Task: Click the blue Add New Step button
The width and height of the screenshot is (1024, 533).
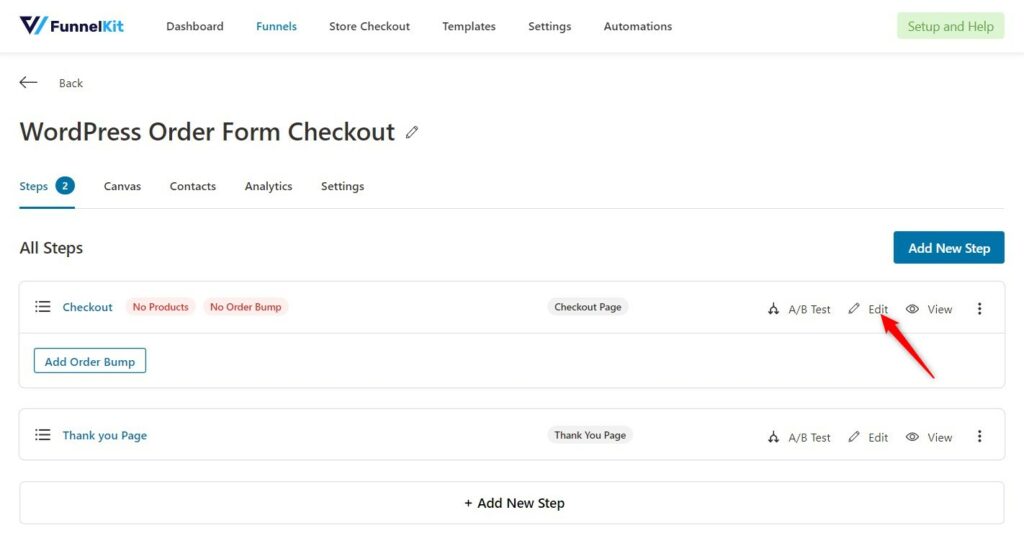Action: point(948,248)
